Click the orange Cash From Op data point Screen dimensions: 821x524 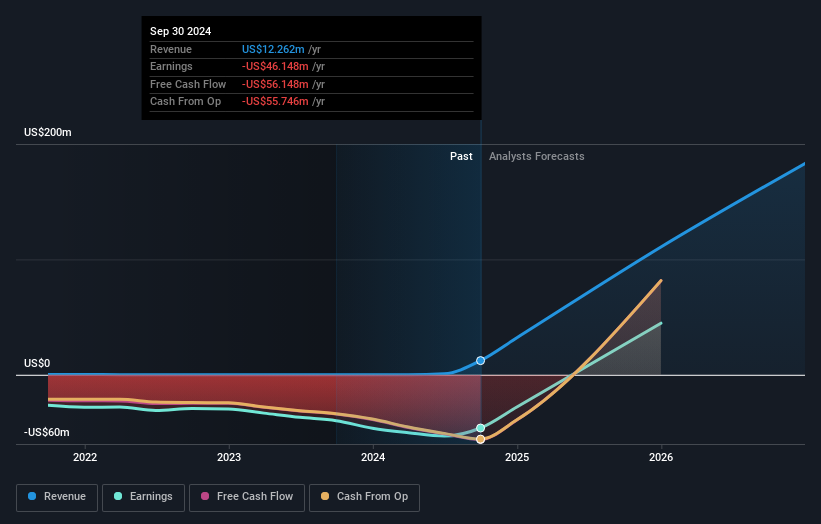coord(480,439)
